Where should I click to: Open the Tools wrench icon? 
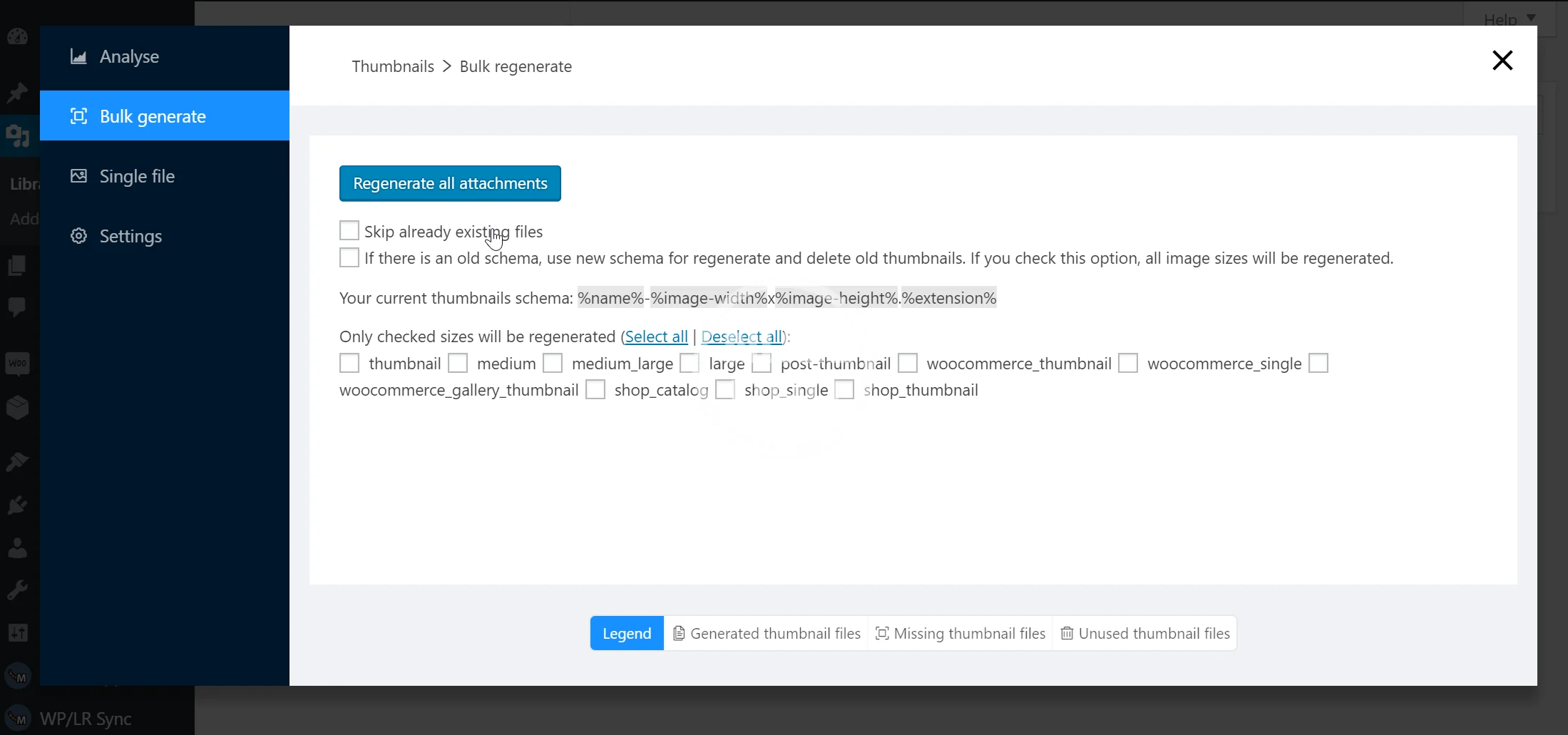pyautogui.click(x=18, y=590)
